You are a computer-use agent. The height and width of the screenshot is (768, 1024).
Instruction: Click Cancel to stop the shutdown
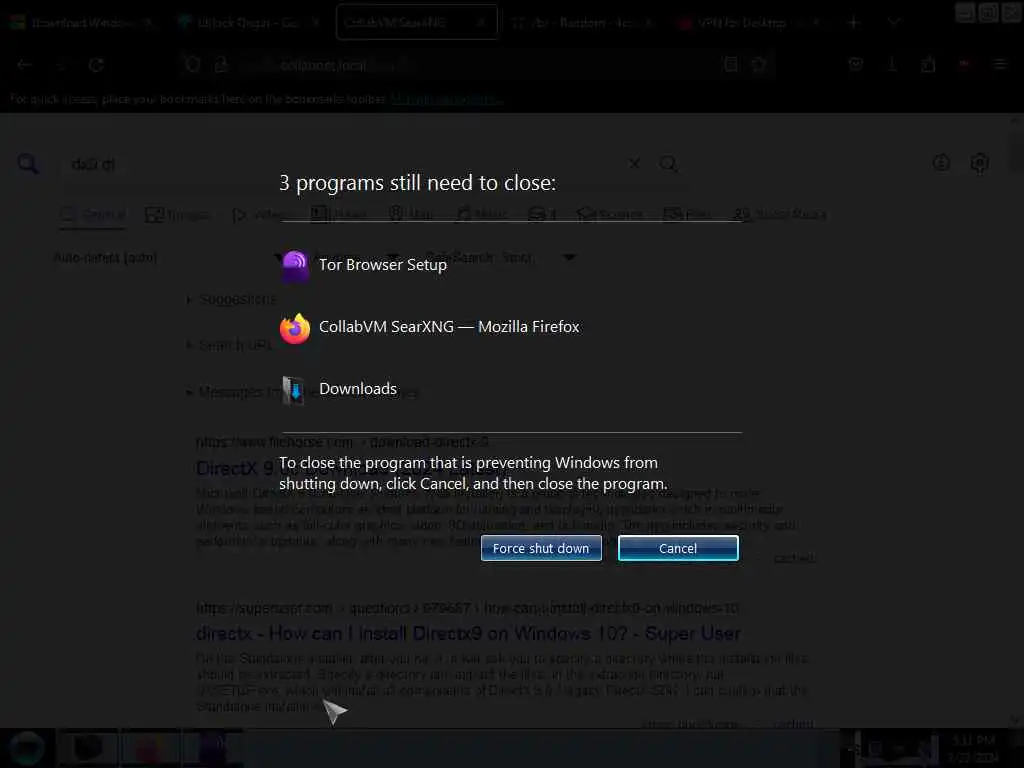pos(678,548)
